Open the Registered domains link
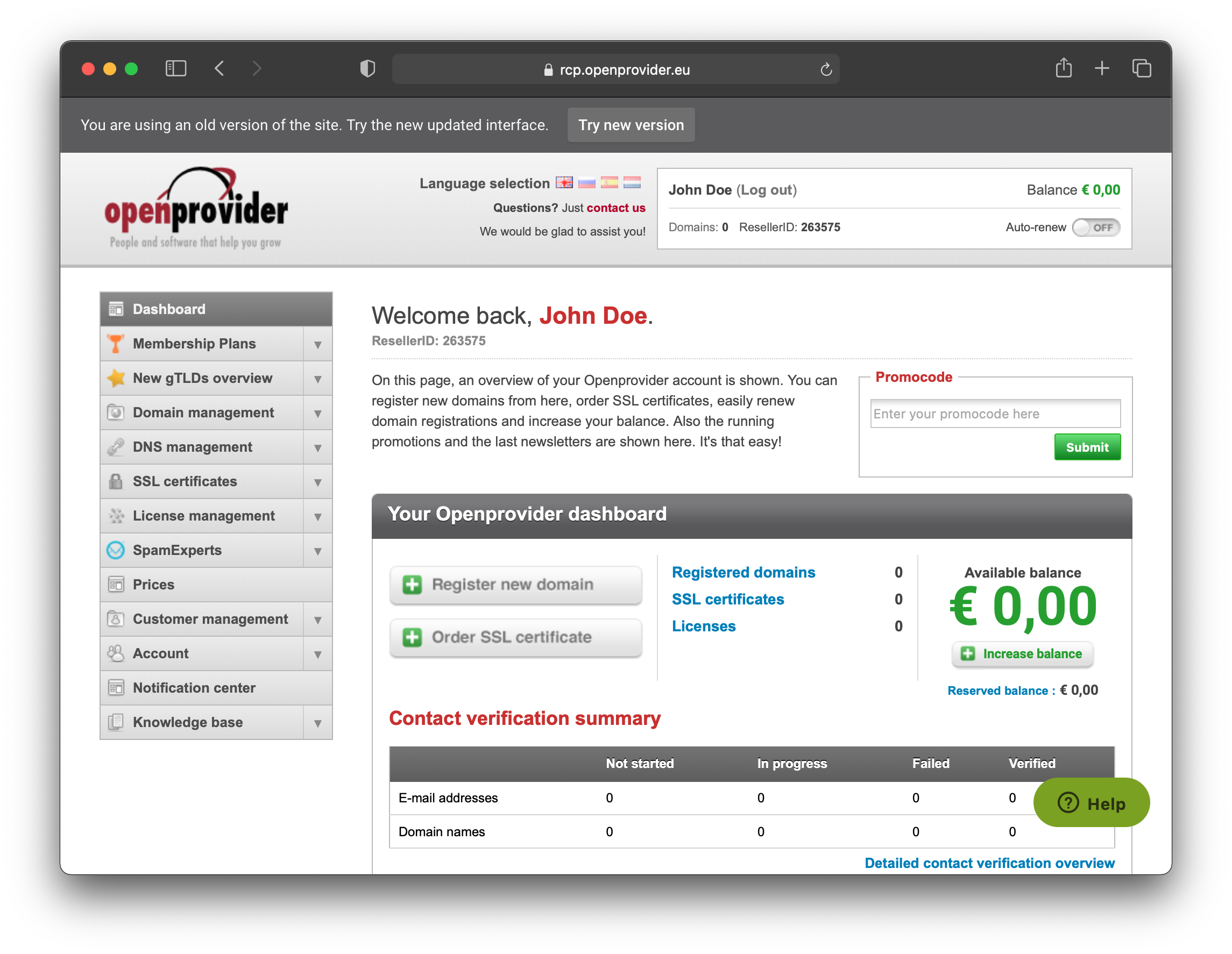Viewport: 1232px width, 954px height. click(x=743, y=572)
